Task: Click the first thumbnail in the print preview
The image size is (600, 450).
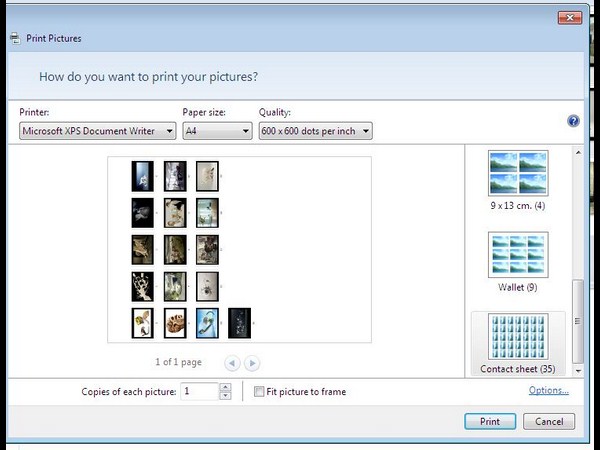Action: [143, 176]
